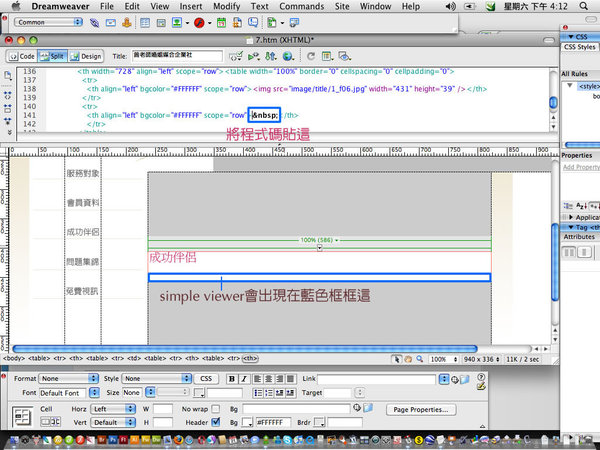Screen dimensions: 600x450
Task: Insert a Named Anchor from the Common toolbar
Action: coord(127,23)
